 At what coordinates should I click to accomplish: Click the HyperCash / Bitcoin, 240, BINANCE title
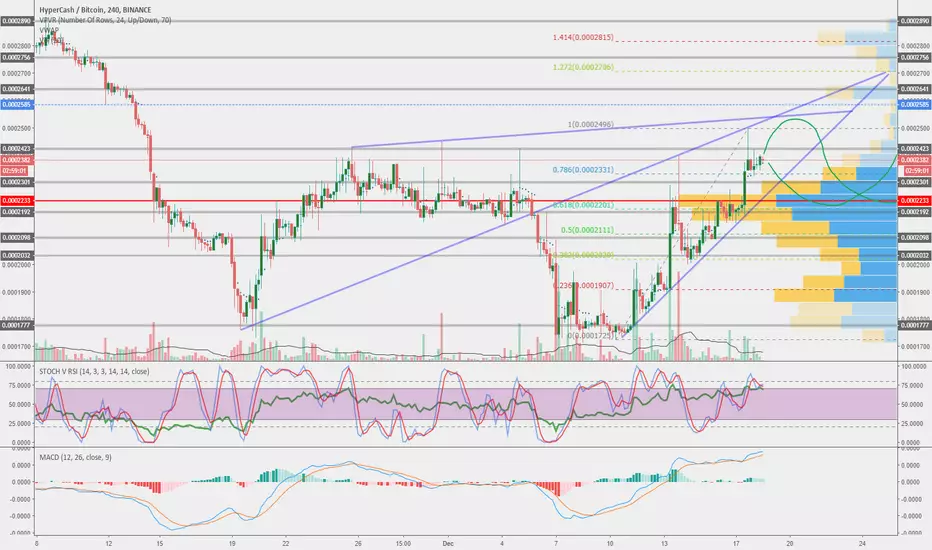[x=95, y=10]
